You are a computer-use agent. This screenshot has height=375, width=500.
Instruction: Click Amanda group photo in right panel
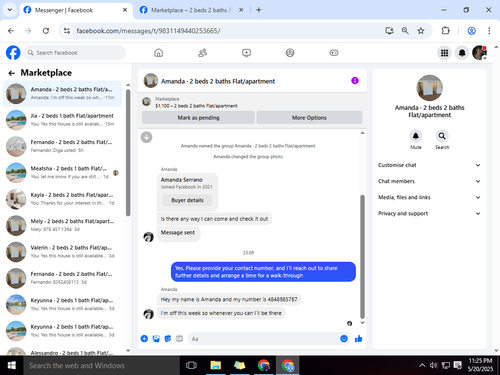coord(430,88)
